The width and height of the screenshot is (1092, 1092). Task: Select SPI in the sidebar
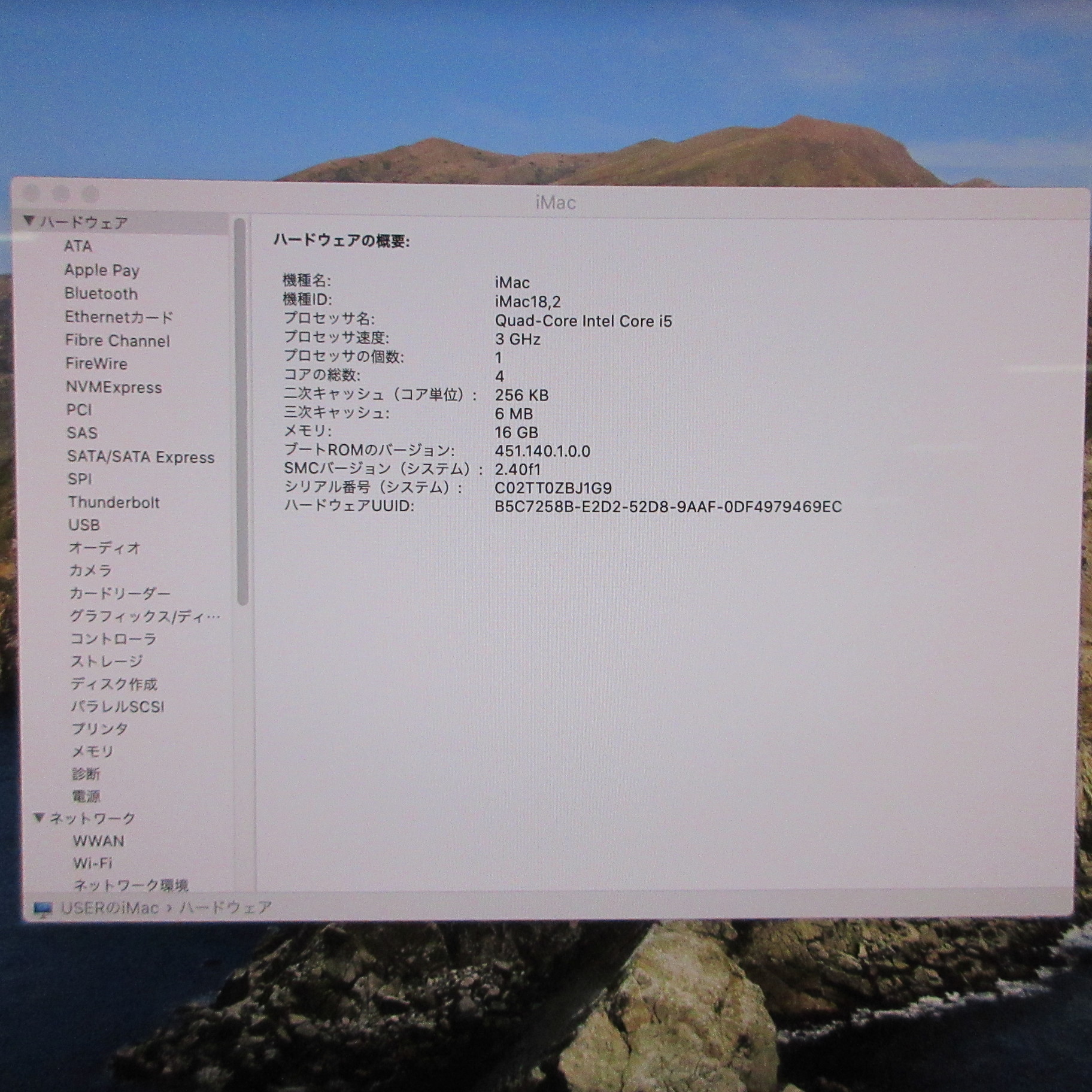80,479
